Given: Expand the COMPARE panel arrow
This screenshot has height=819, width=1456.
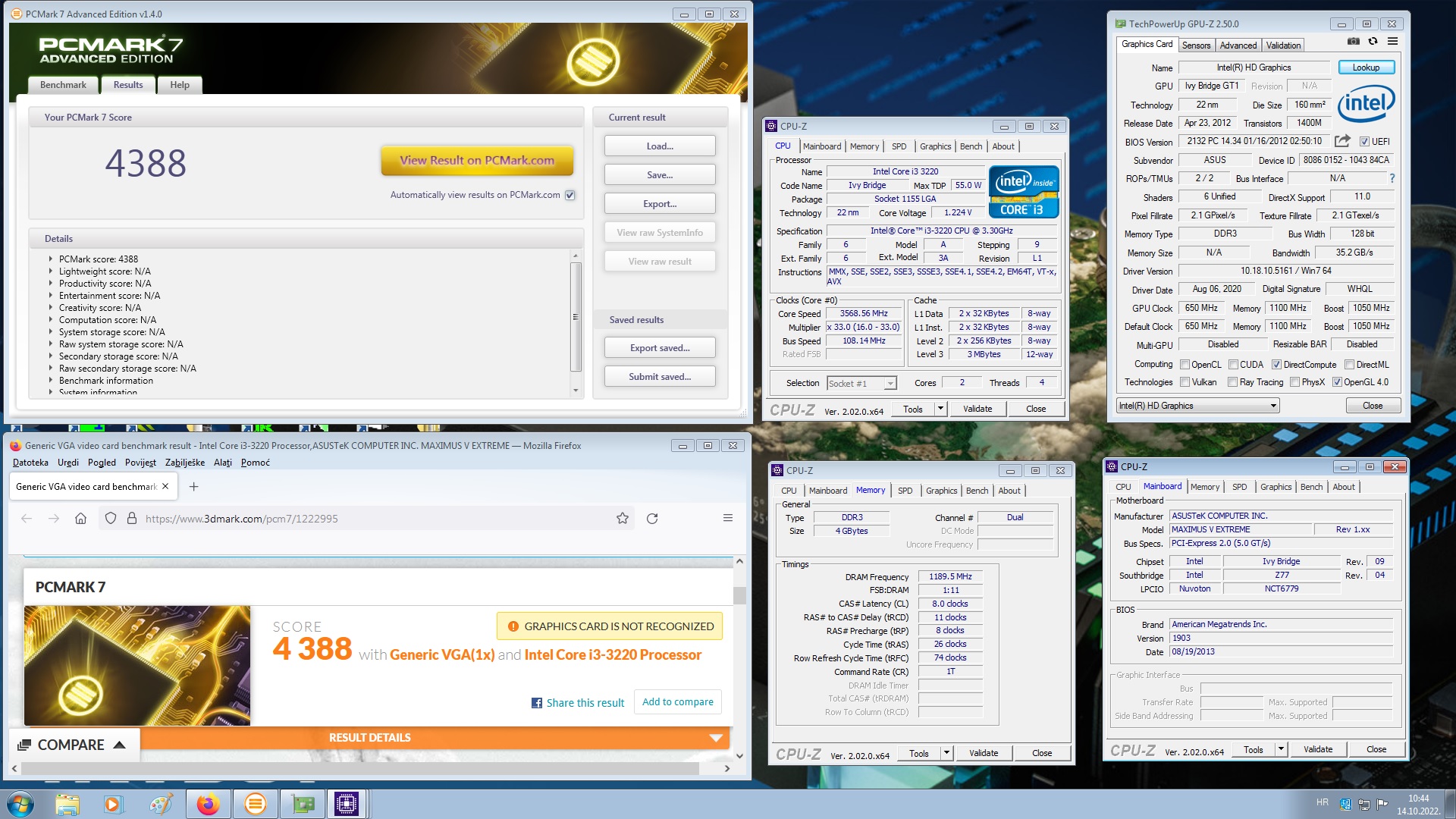Looking at the screenshot, I should coord(119,745).
